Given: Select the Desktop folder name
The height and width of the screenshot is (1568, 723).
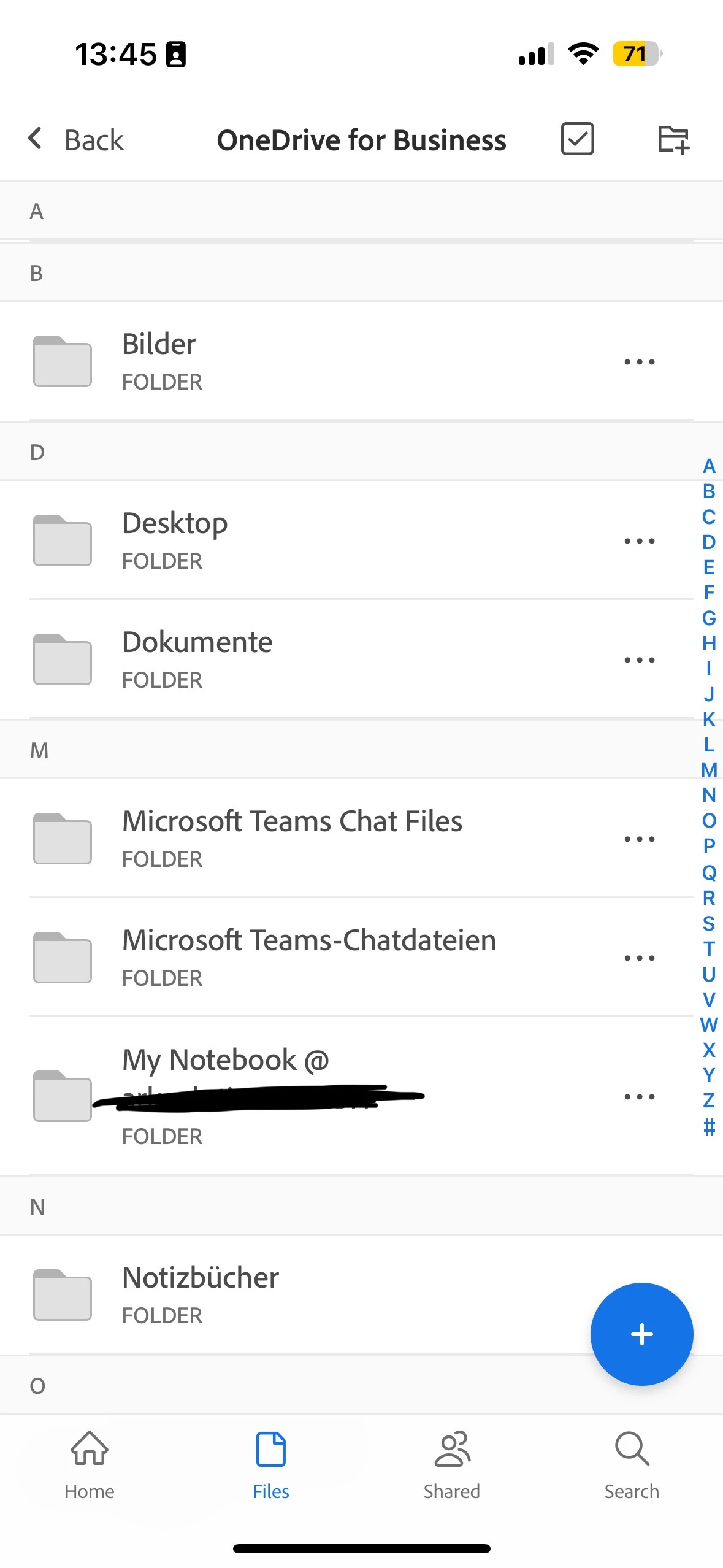Looking at the screenshot, I should coord(175,524).
